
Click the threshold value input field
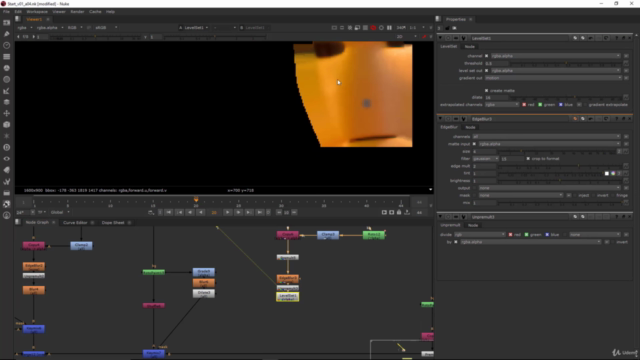point(496,64)
